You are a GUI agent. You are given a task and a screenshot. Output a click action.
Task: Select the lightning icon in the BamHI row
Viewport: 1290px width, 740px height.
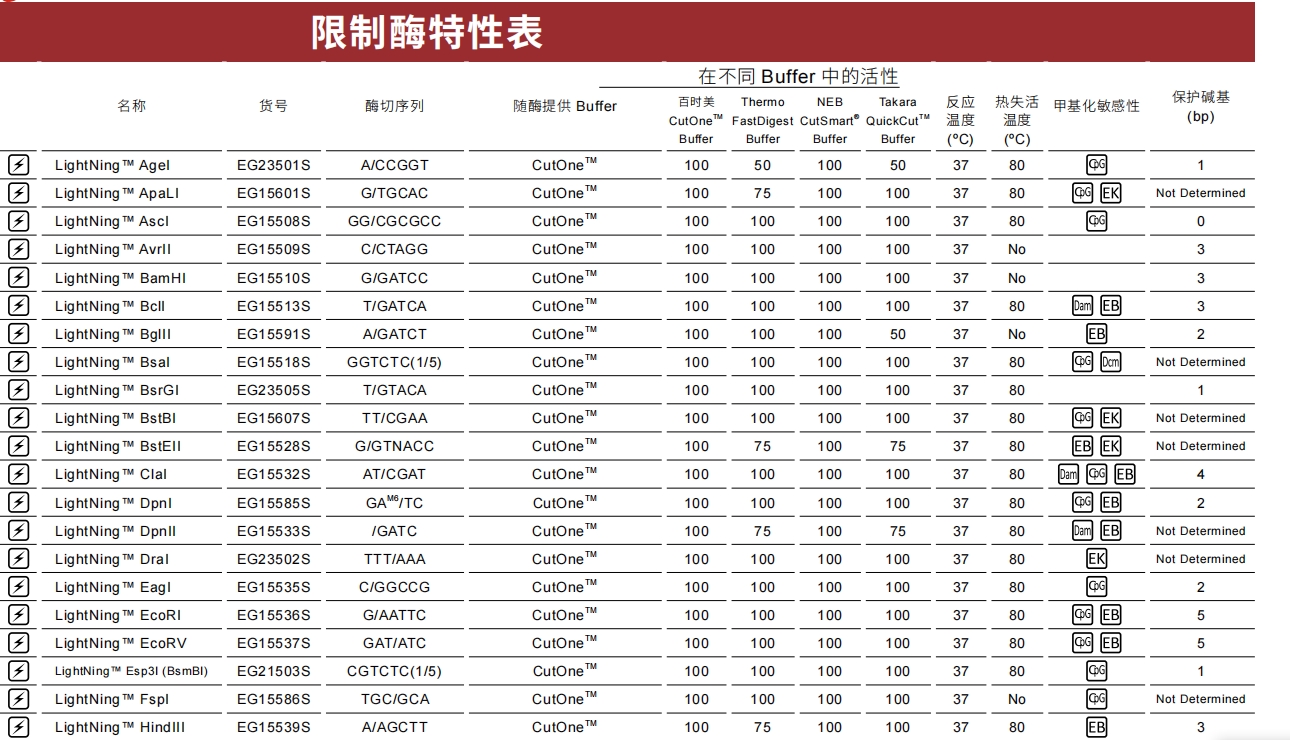18,278
